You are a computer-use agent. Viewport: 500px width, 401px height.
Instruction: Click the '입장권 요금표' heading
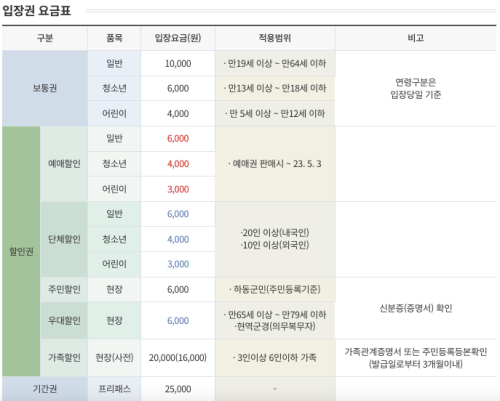tap(37, 11)
